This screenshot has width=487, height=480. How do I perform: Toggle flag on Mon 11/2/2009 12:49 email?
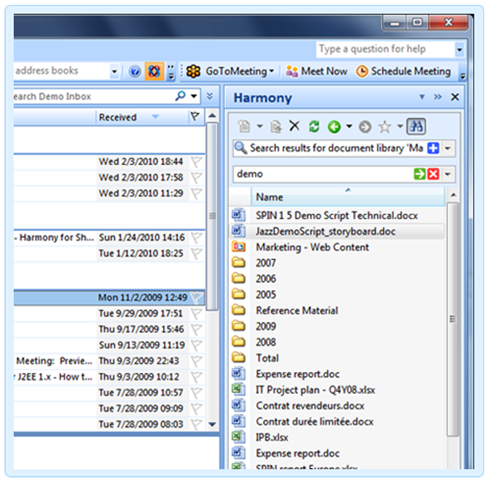click(197, 298)
